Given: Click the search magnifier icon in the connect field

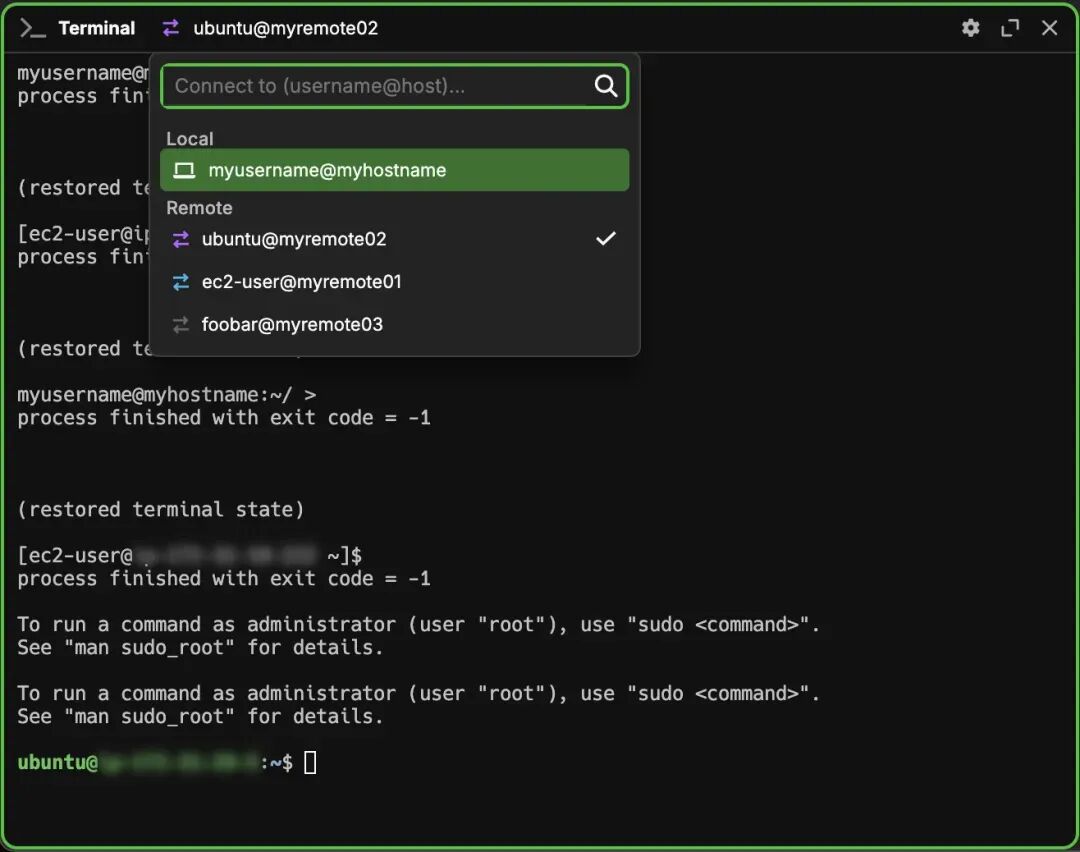Looking at the screenshot, I should pos(605,86).
